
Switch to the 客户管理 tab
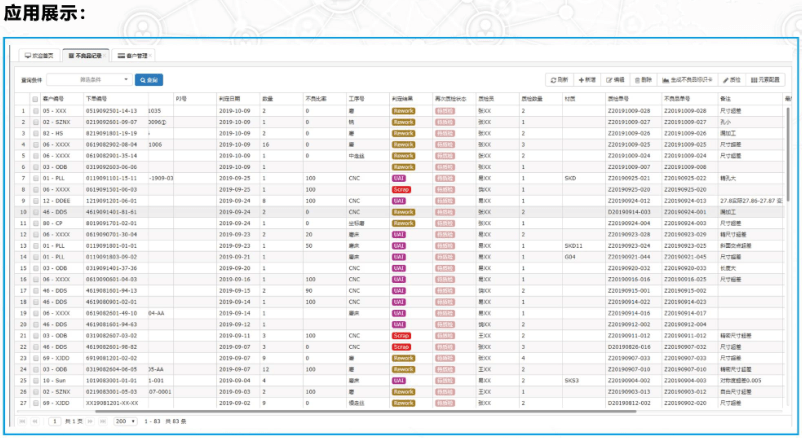click(x=132, y=55)
